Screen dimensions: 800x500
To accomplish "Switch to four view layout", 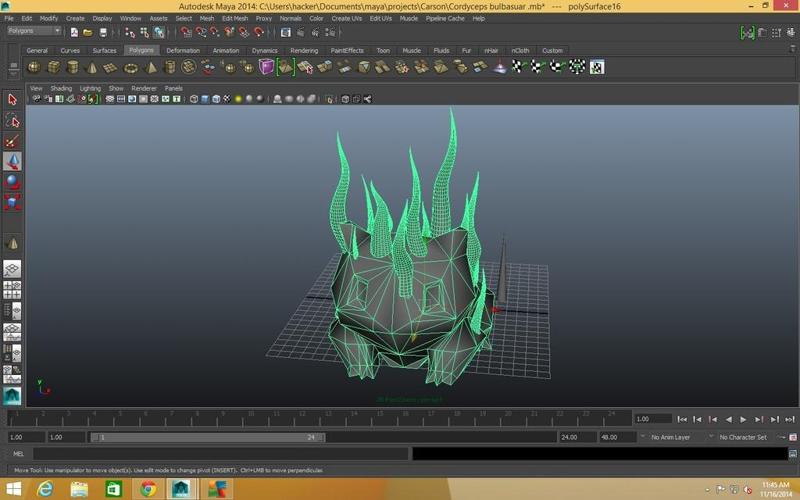I will pos(12,290).
